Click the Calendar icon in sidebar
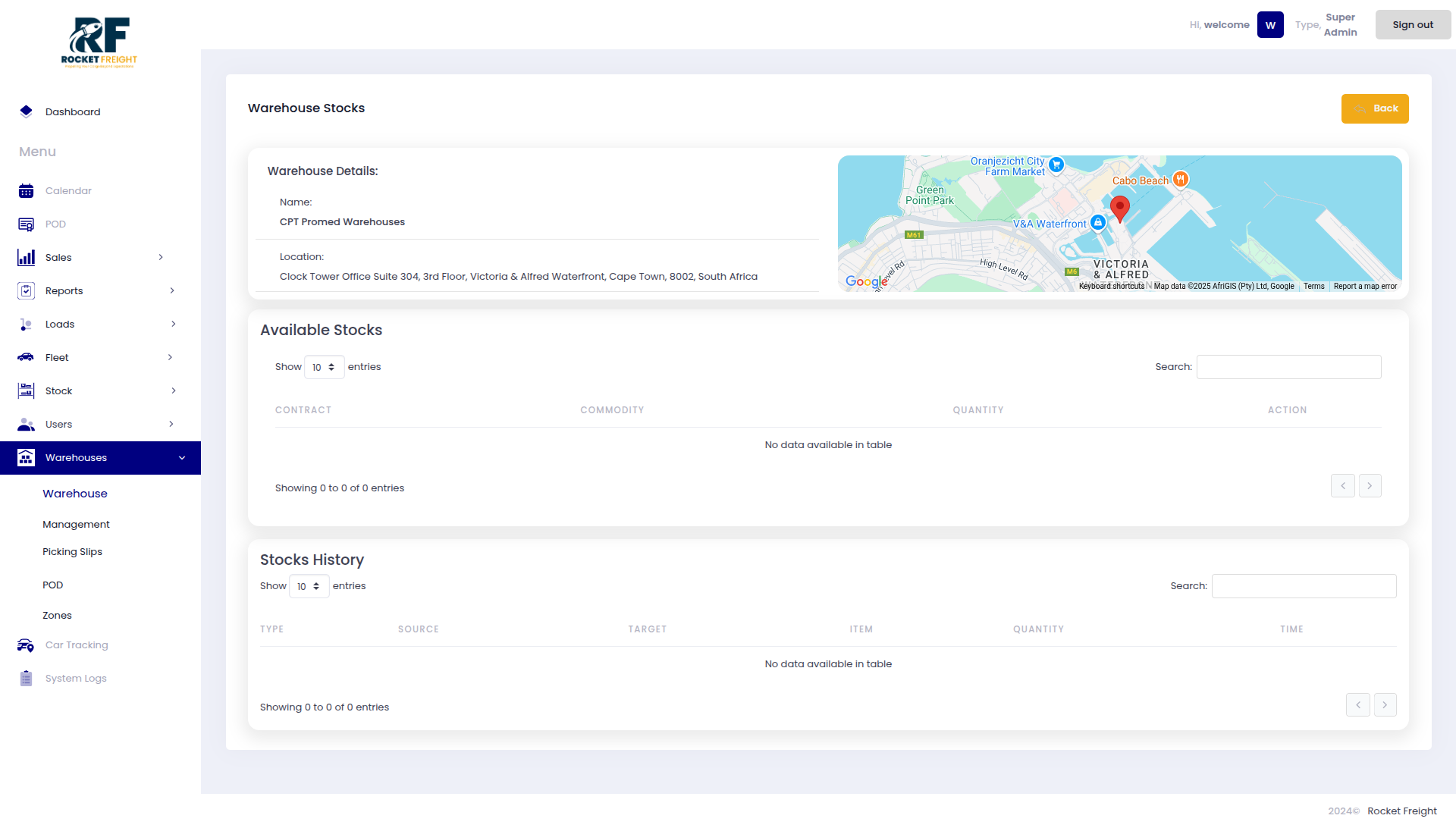 pos(26,190)
